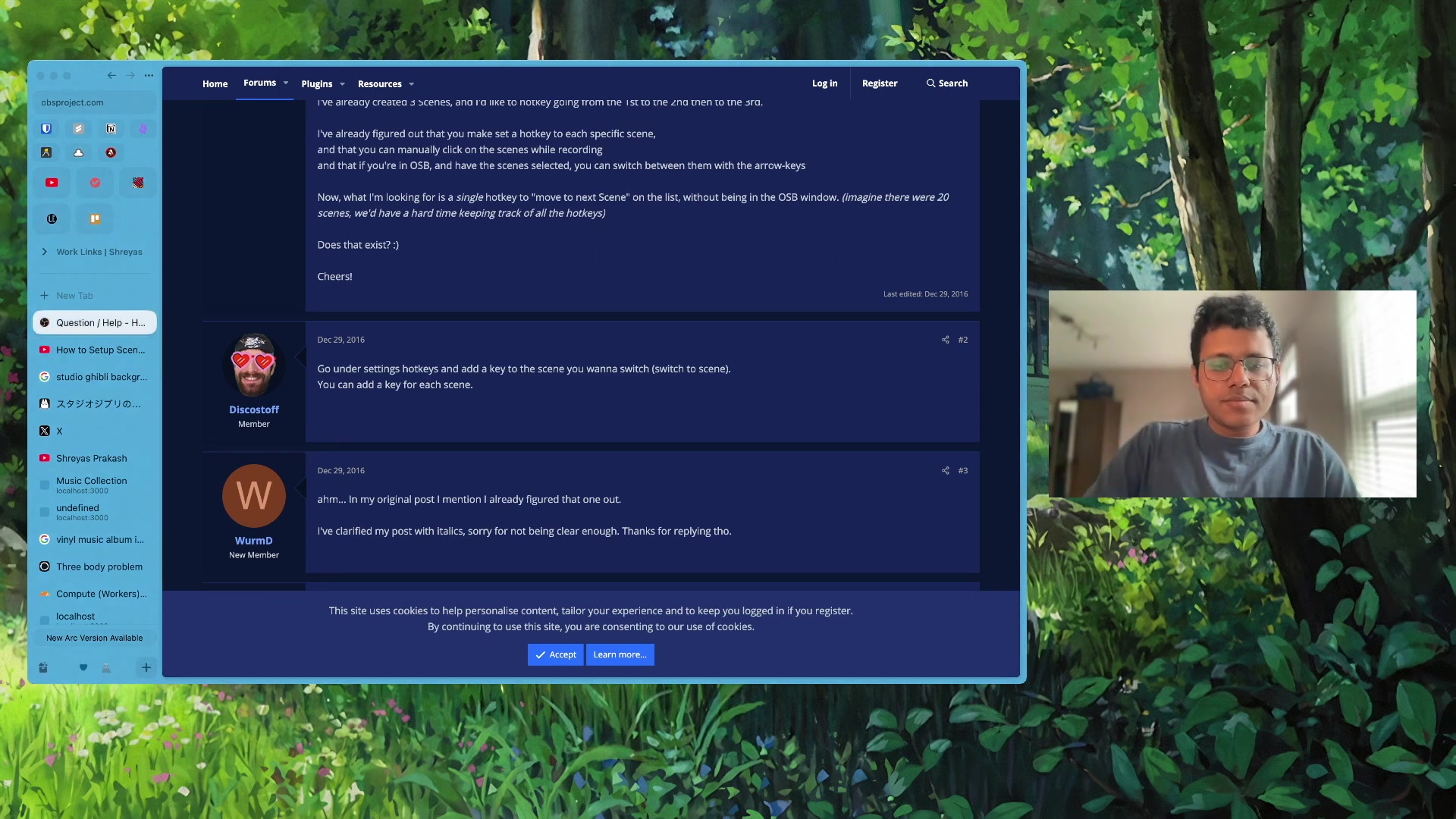The height and width of the screenshot is (819, 1456).
Task: Switch to the Question / Help tab
Action: (x=95, y=323)
